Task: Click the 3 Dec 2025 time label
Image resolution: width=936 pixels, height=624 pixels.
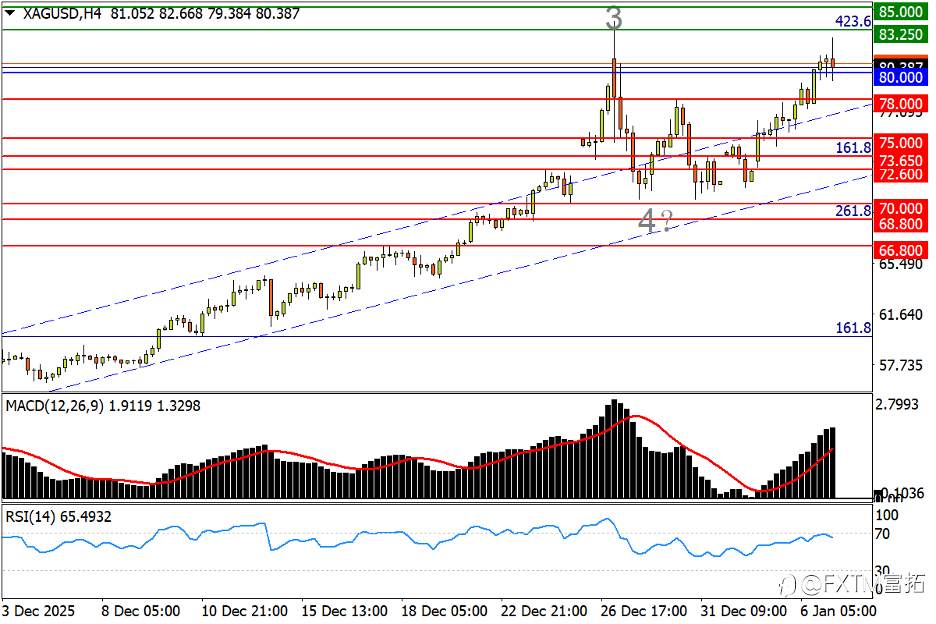Action: click(x=39, y=611)
